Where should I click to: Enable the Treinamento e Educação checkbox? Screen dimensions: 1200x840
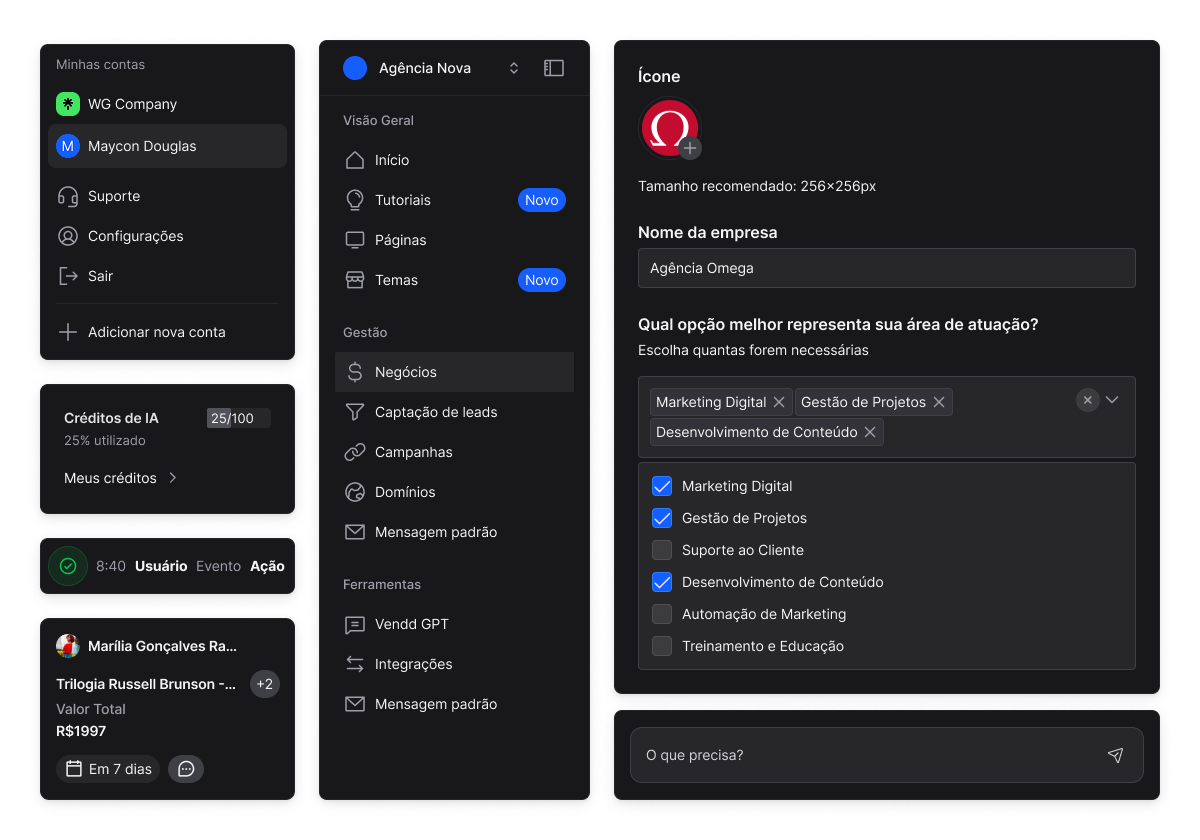click(662, 646)
